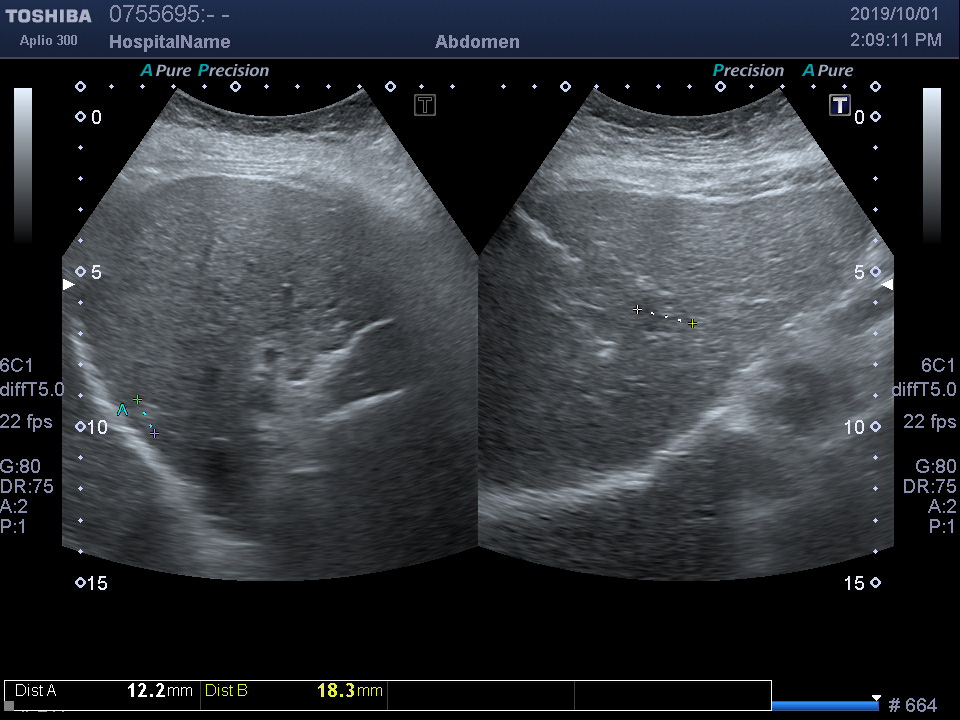The width and height of the screenshot is (960, 720).
Task: Toggle ApliPure on the left image
Action: click(x=166, y=71)
